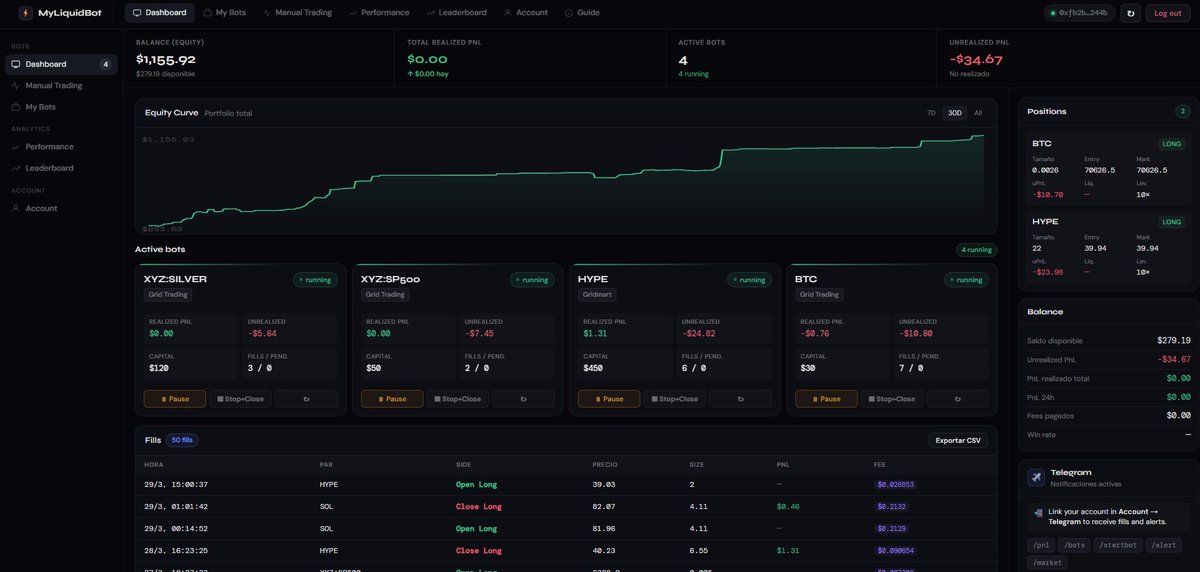Click the Log out button

pos(1168,13)
